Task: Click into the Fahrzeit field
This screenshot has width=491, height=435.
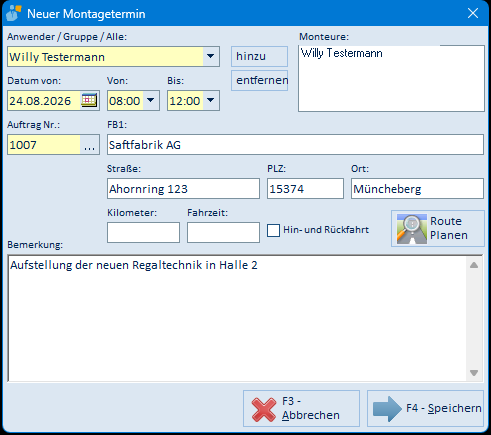Action: pyautogui.click(x=223, y=232)
